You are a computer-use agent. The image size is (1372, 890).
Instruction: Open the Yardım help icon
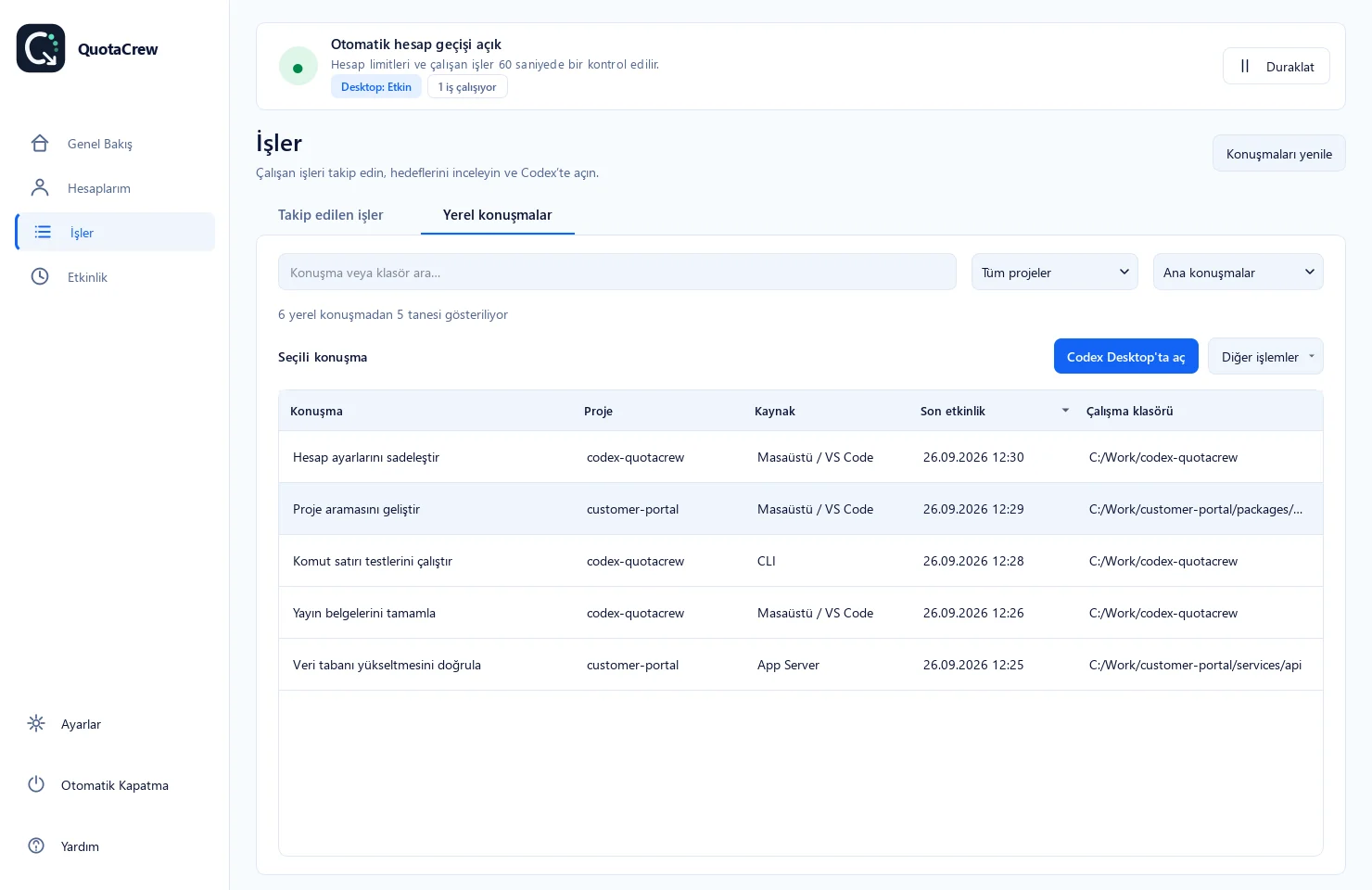point(36,846)
